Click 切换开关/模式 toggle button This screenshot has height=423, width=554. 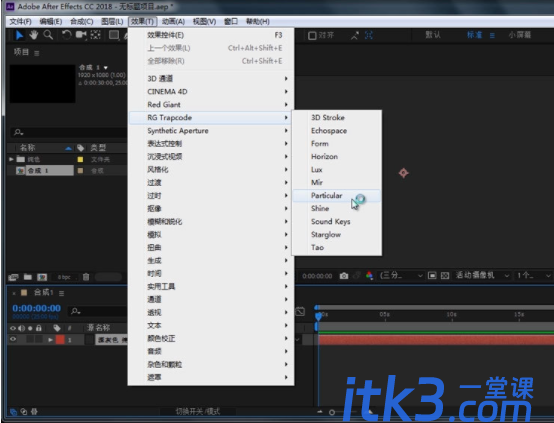198,411
